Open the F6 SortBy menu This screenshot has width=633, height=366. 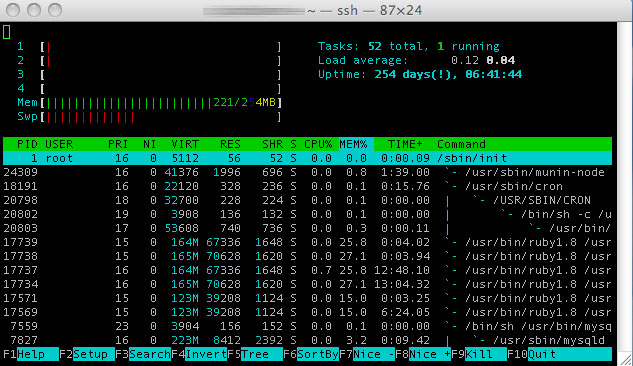point(311,354)
